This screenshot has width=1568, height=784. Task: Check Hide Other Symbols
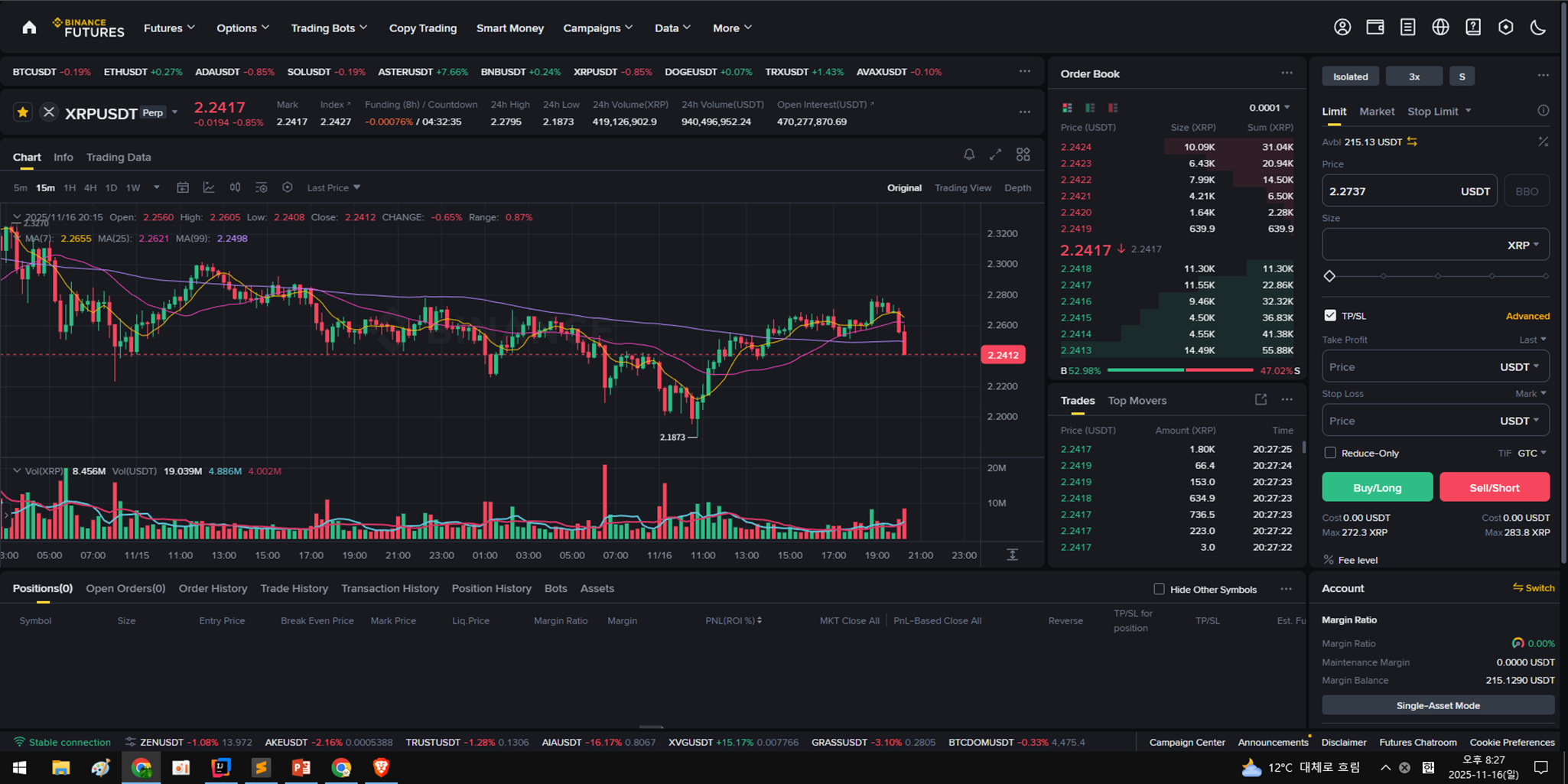(x=1159, y=589)
